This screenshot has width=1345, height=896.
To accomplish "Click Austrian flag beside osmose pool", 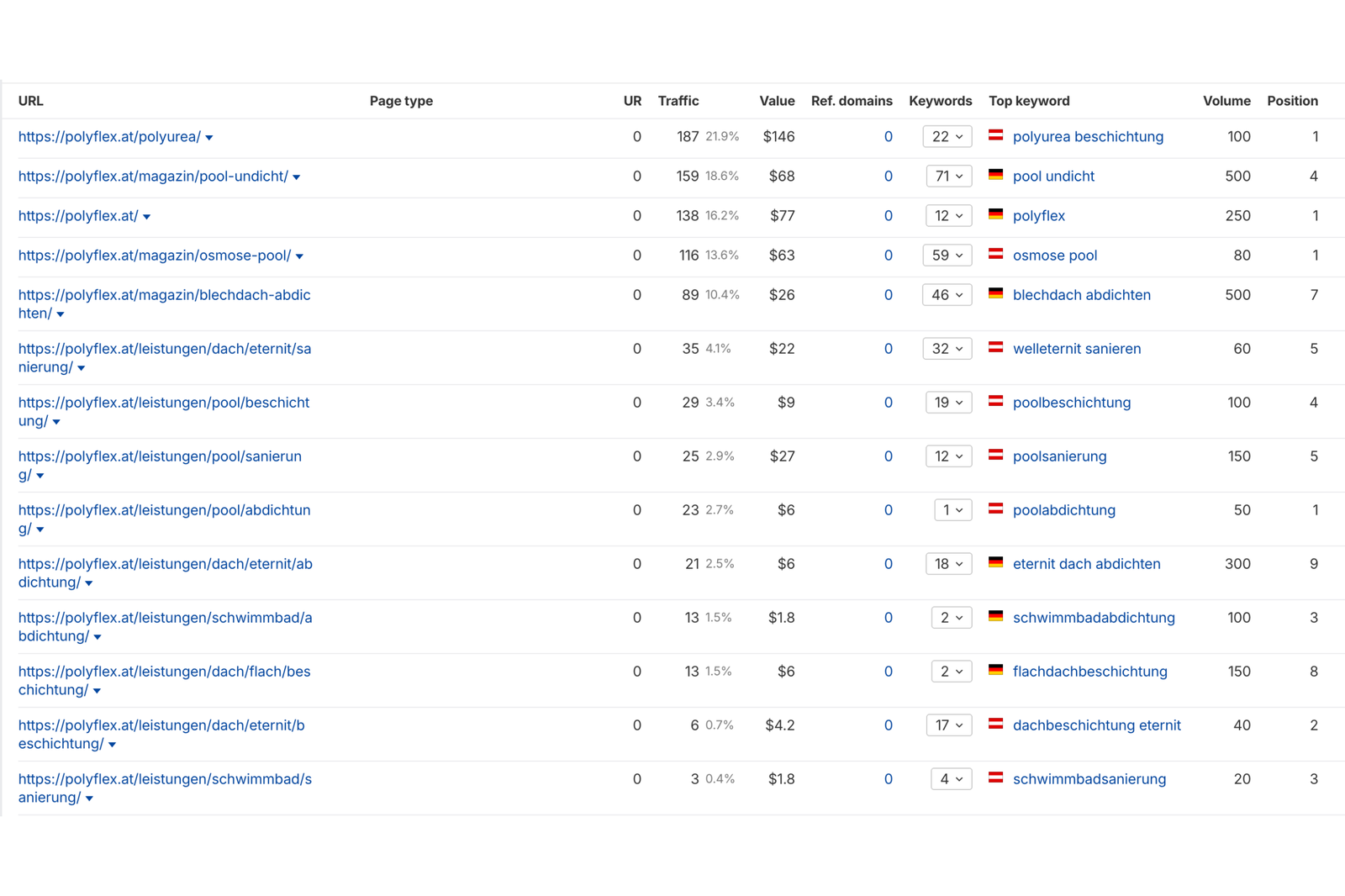I will click(x=995, y=254).
